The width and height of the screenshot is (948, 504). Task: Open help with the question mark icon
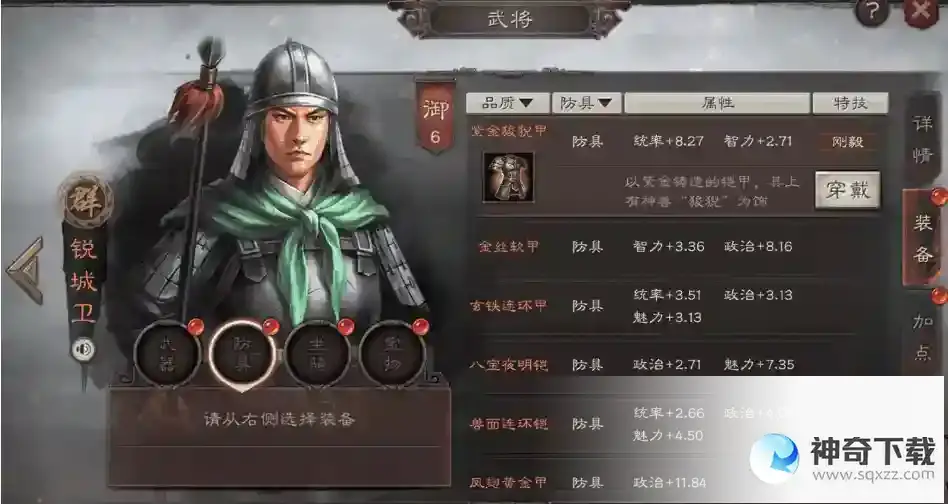(x=872, y=11)
